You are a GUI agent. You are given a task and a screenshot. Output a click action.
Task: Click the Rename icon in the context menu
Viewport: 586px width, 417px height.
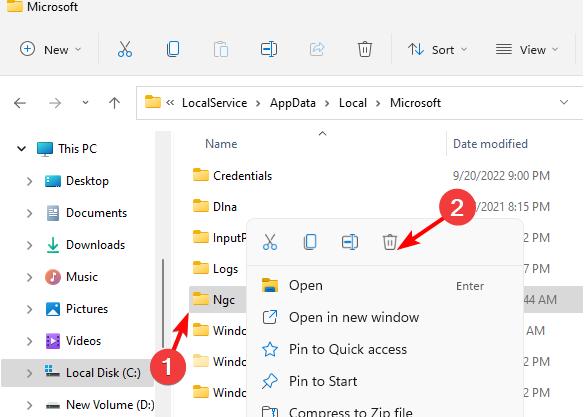pos(350,242)
